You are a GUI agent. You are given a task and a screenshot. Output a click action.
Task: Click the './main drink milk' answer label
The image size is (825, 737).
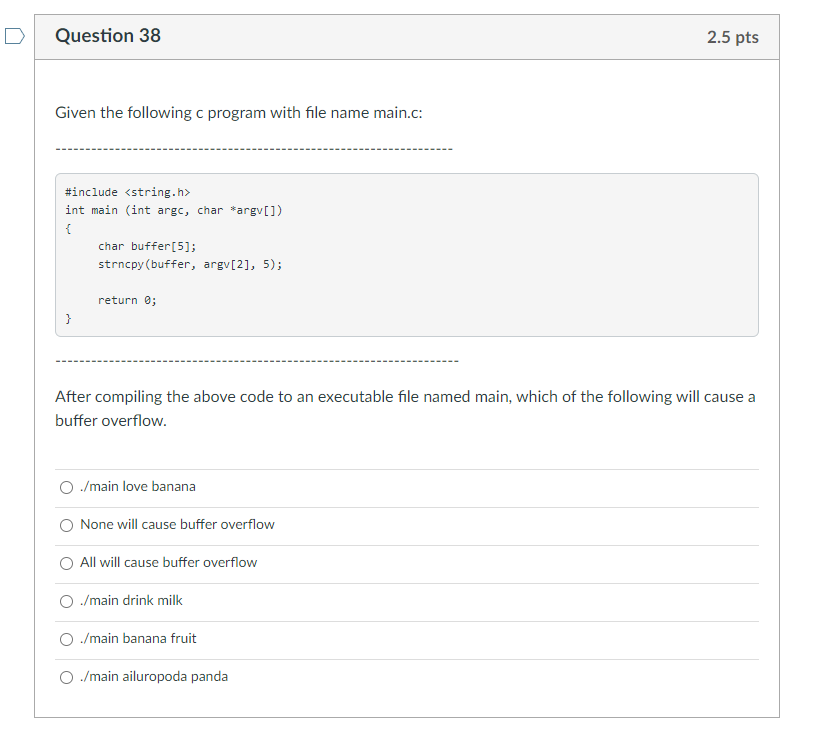tap(131, 600)
